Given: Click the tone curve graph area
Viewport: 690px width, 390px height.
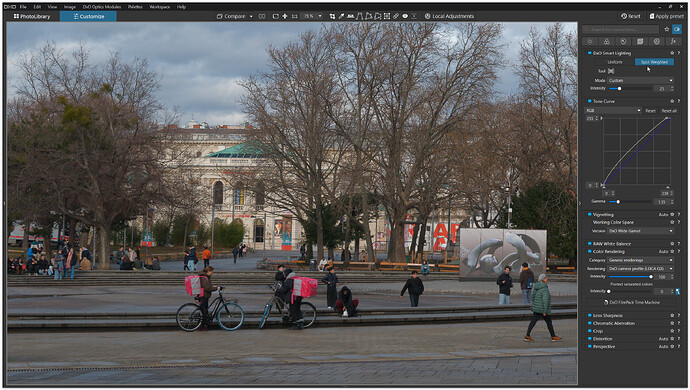Looking at the screenshot, I should (x=637, y=151).
